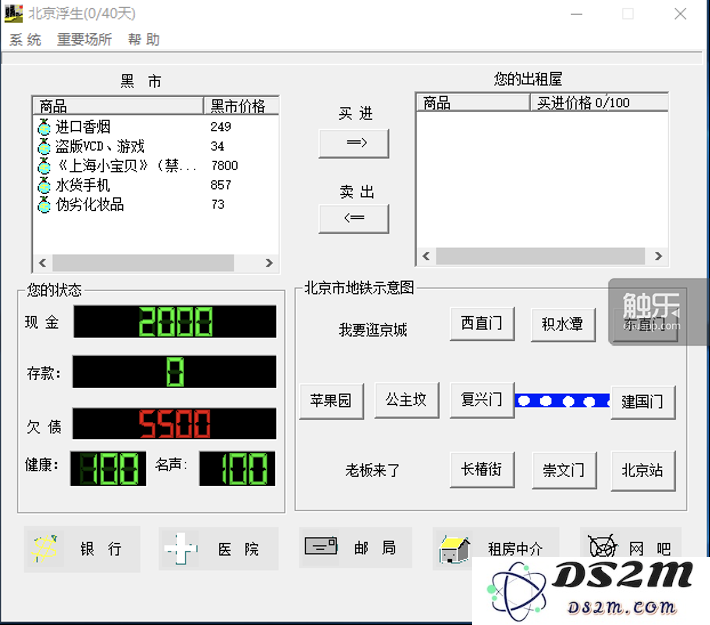Go to 崇文门 station
710x625 pixels.
click(x=564, y=471)
